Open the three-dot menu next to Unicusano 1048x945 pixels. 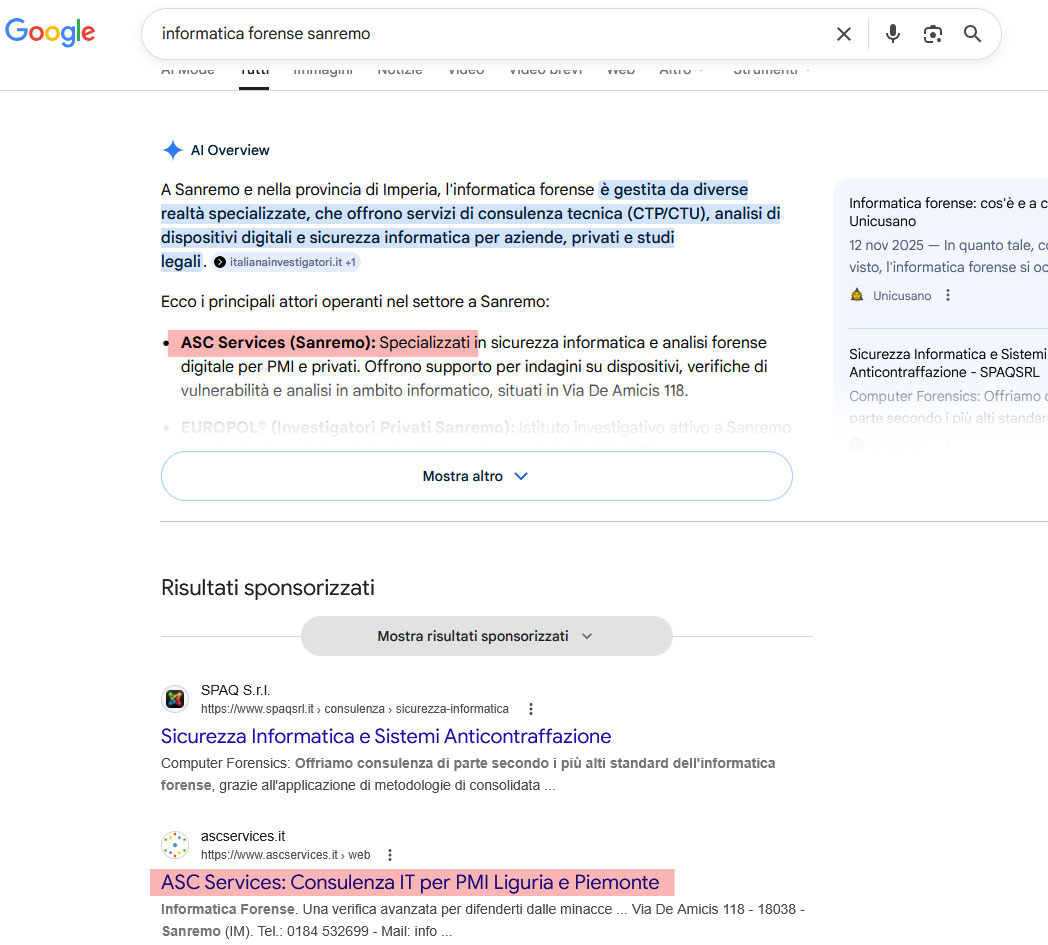point(946,295)
